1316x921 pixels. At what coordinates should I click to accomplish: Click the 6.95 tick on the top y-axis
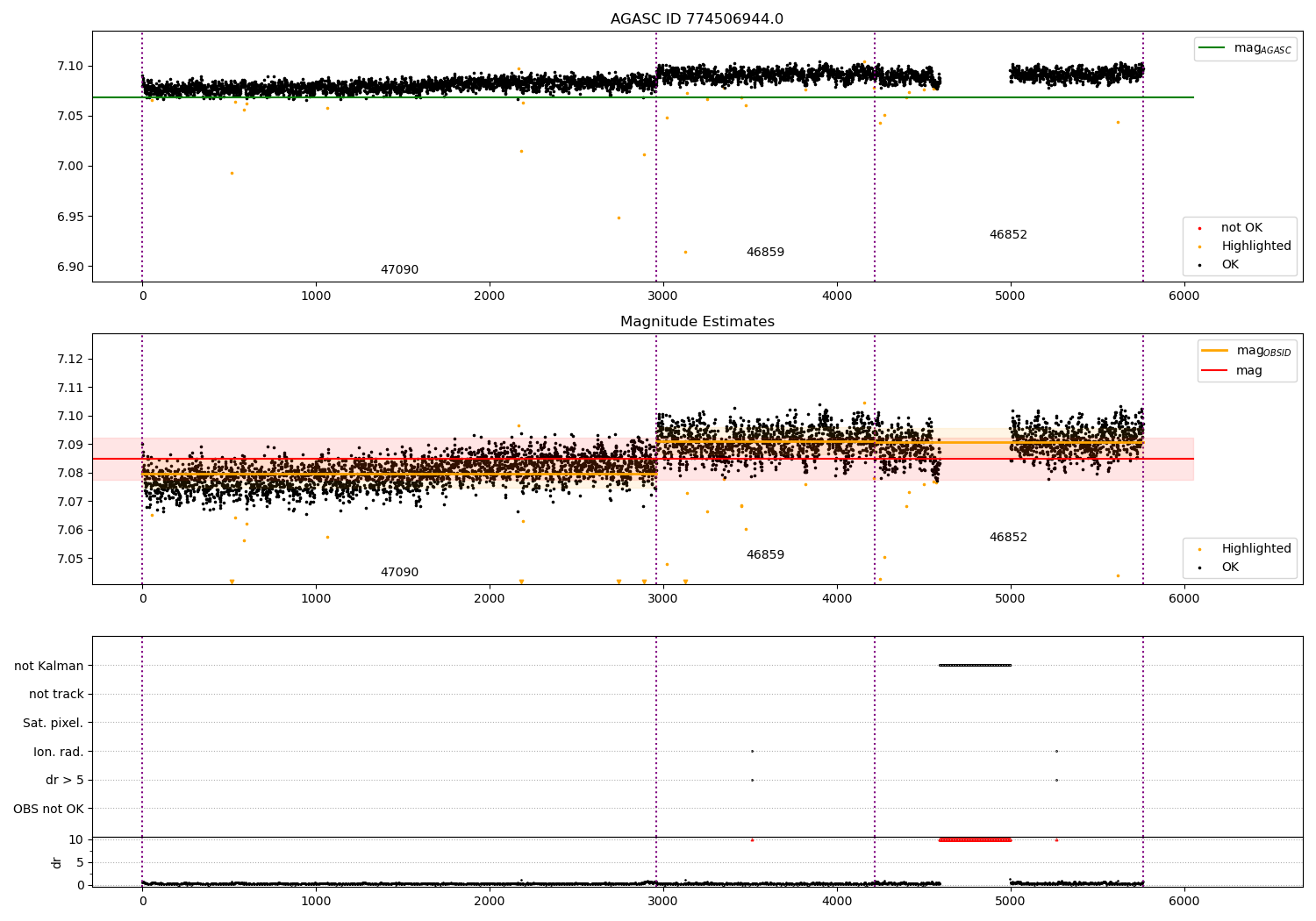[68, 217]
